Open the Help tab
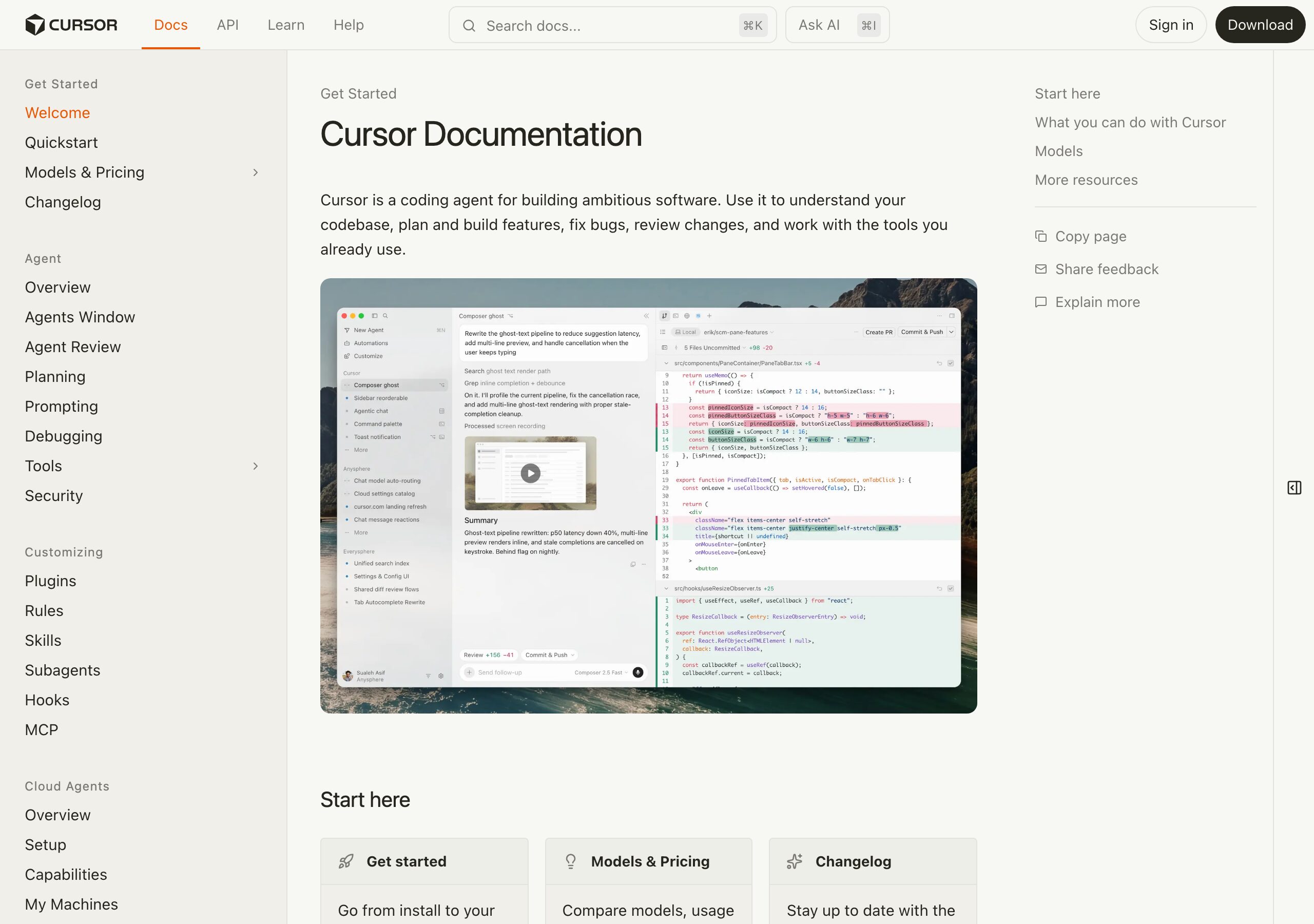 coord(349,25)
